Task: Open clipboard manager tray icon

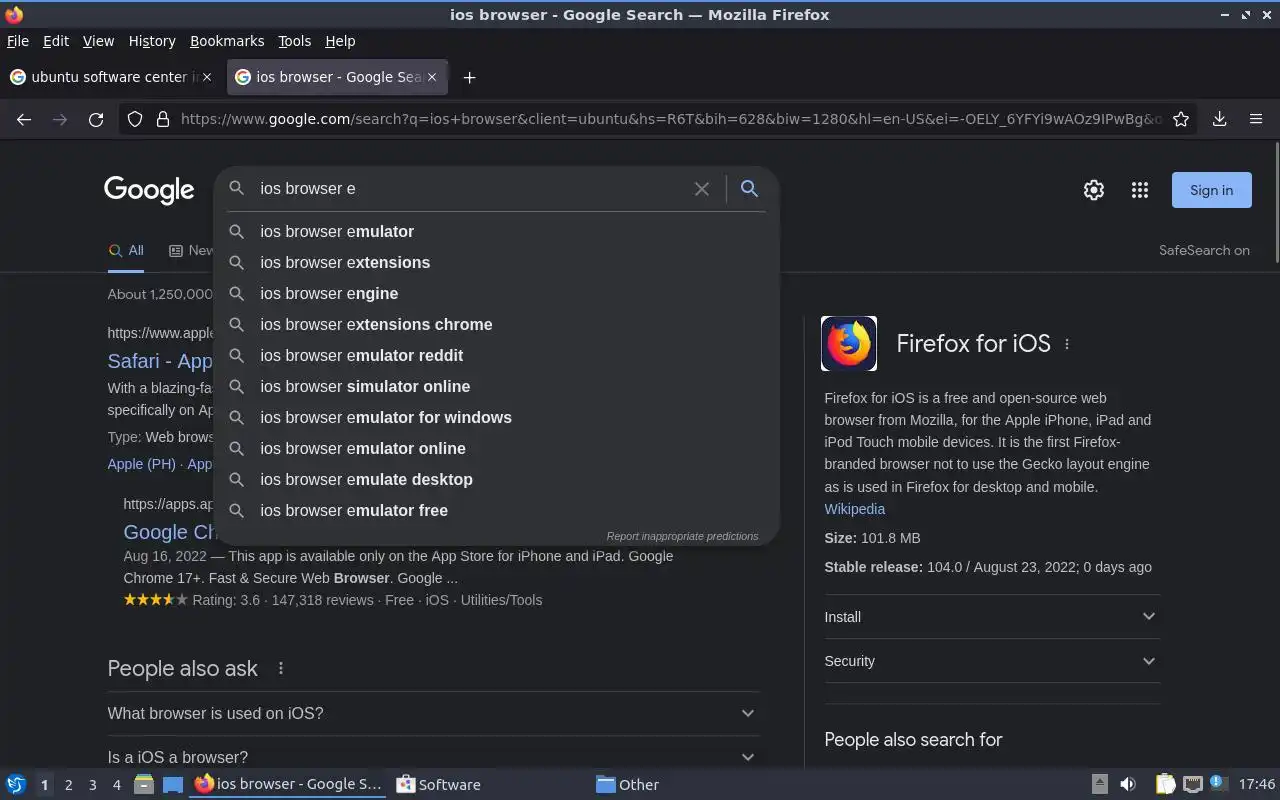Action: coord(1165,784)
